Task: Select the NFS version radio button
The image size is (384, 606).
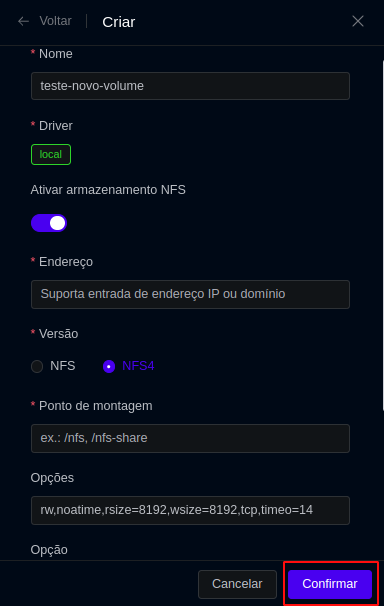Action: (37, 366)
